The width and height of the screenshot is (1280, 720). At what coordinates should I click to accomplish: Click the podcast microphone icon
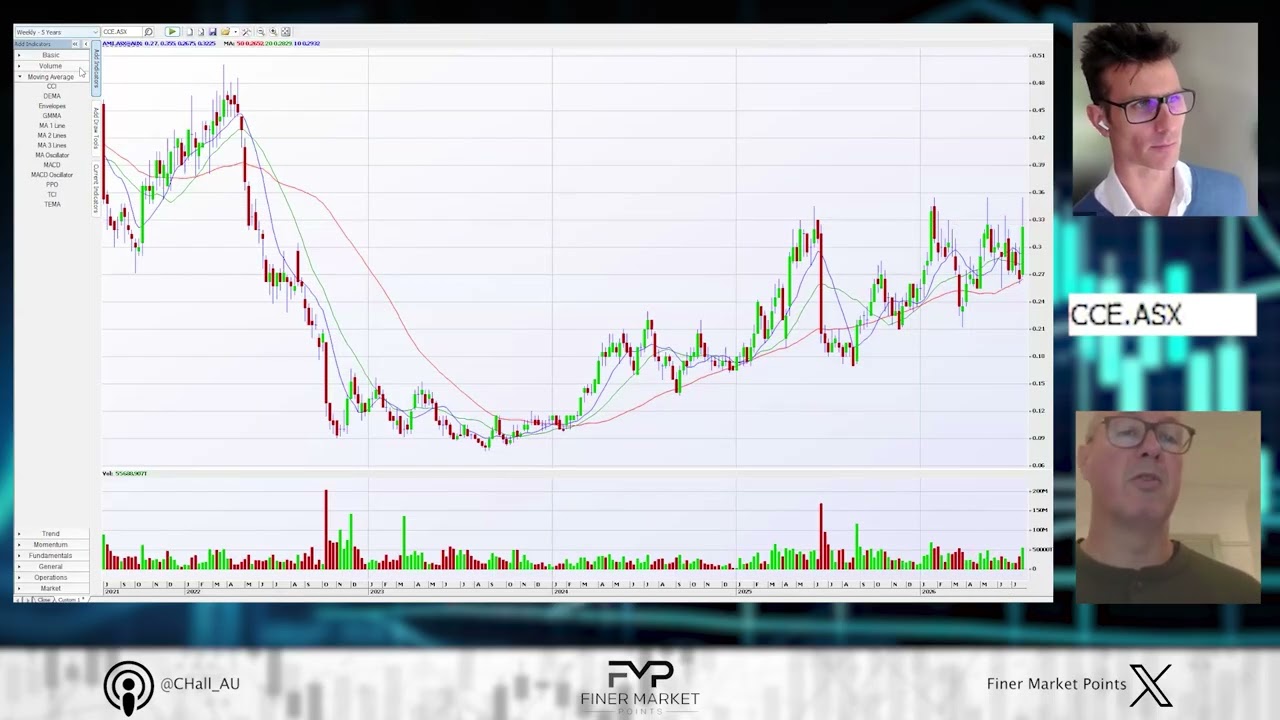[x=129, y=687]
